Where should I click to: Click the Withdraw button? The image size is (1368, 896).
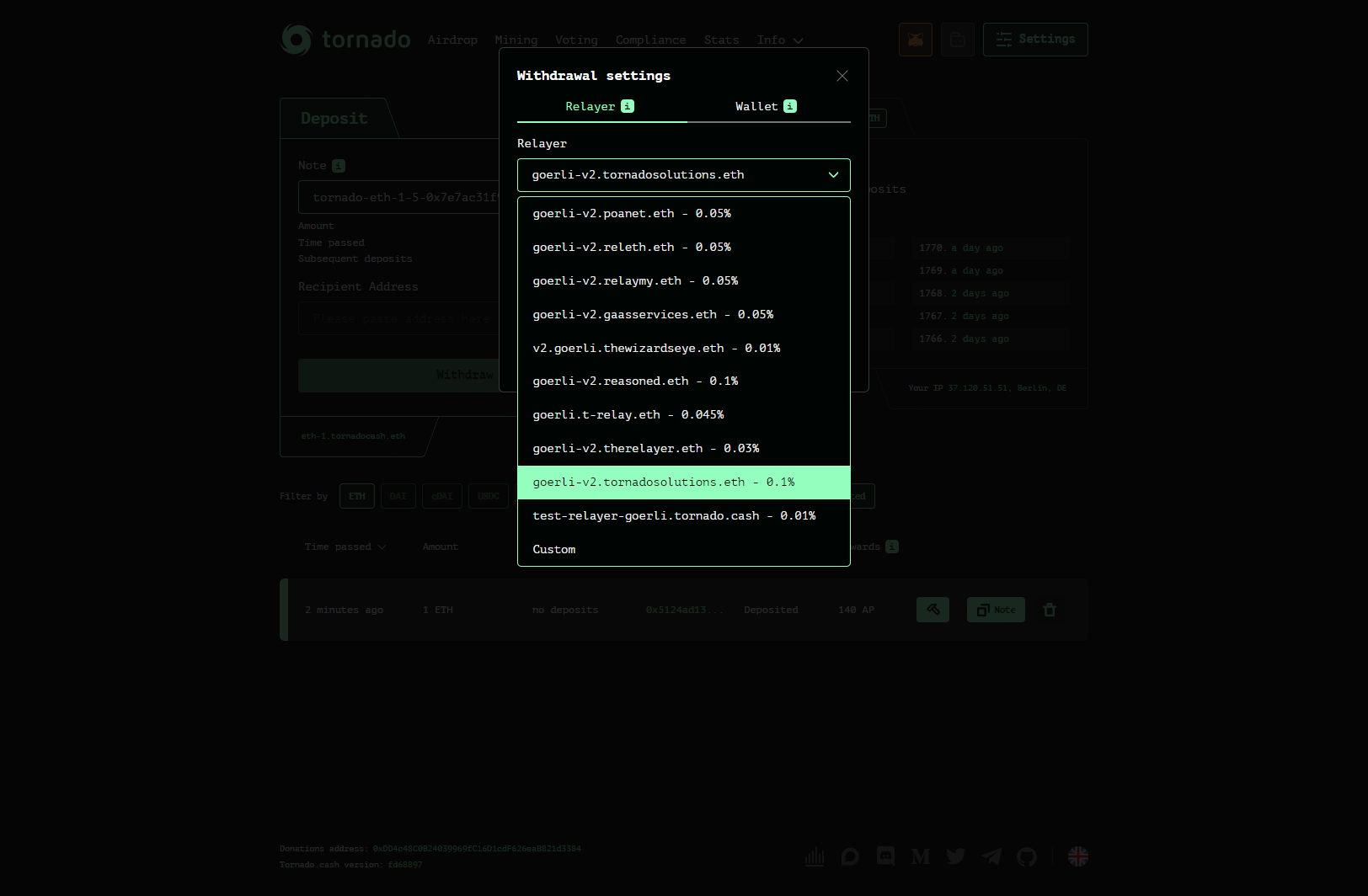pos(399,375)
